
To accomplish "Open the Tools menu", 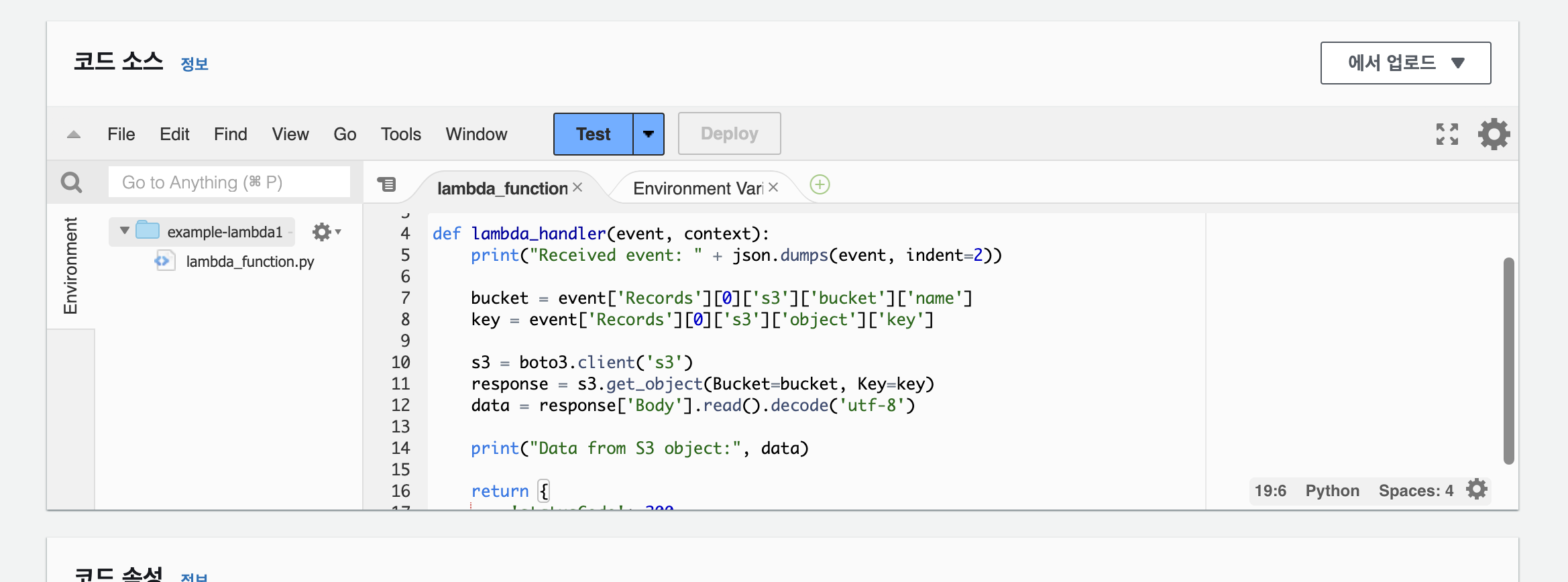I will tap(400, 134).
